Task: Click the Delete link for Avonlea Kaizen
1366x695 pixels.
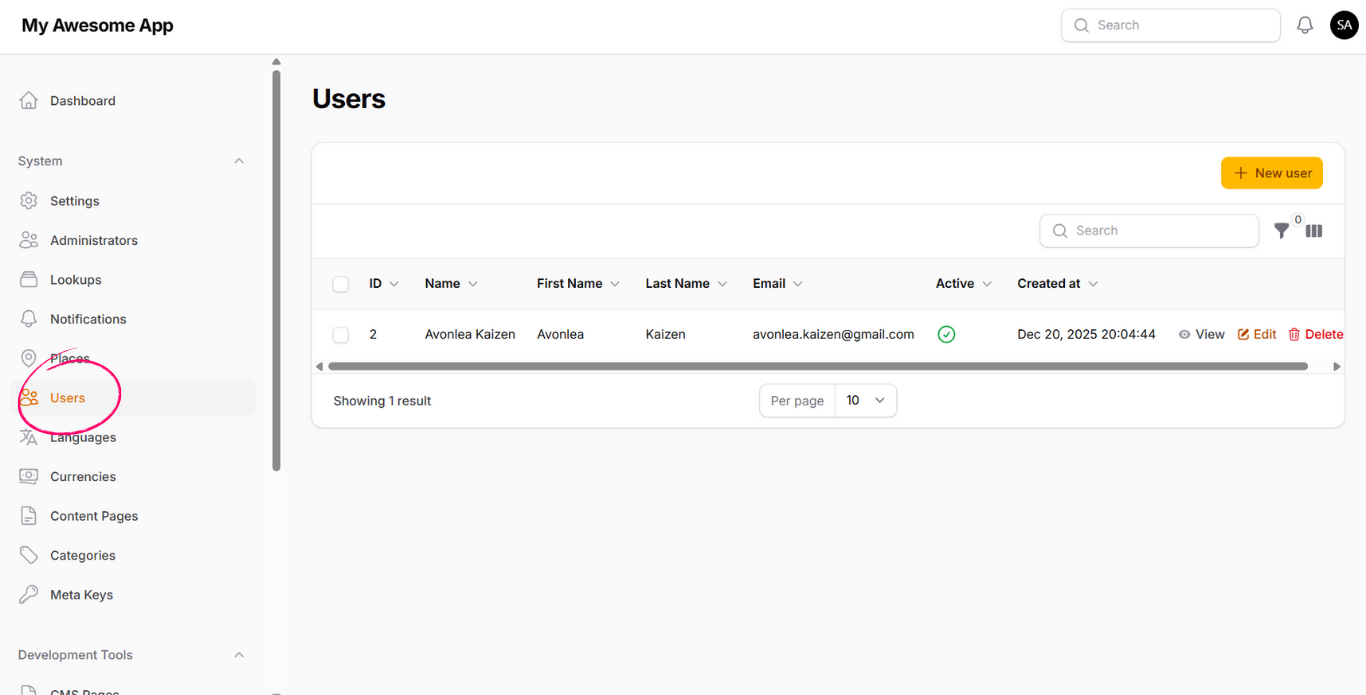Action: click(1315, 335)
